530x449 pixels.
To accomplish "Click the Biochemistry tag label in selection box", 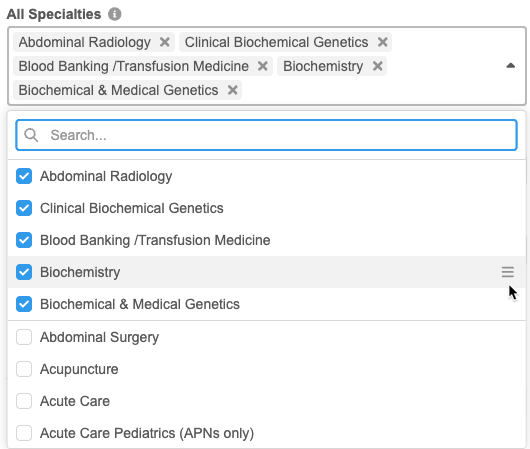I will pyautogui.click(x=323, y=66).
